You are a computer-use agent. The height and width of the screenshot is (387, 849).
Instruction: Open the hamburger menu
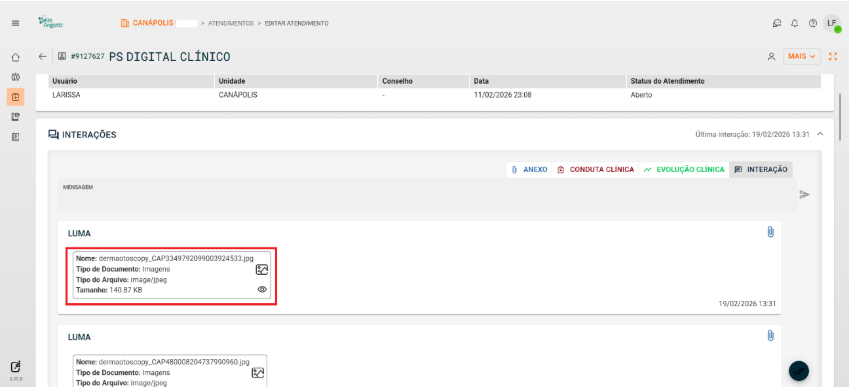(15, 23)
